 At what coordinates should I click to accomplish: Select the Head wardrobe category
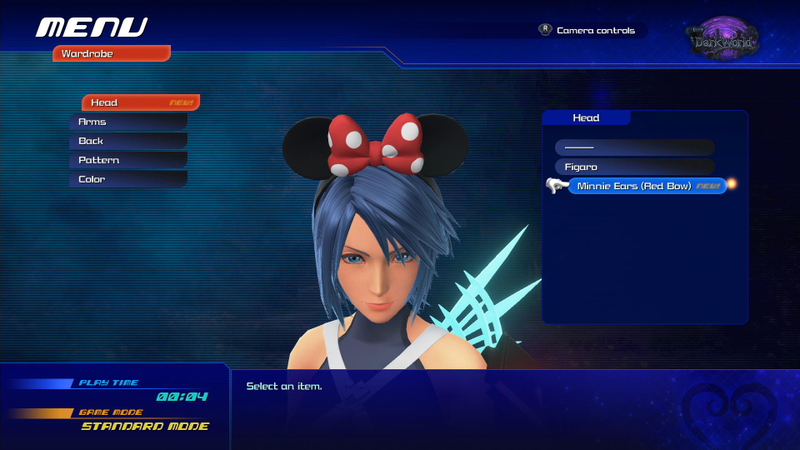141,103
